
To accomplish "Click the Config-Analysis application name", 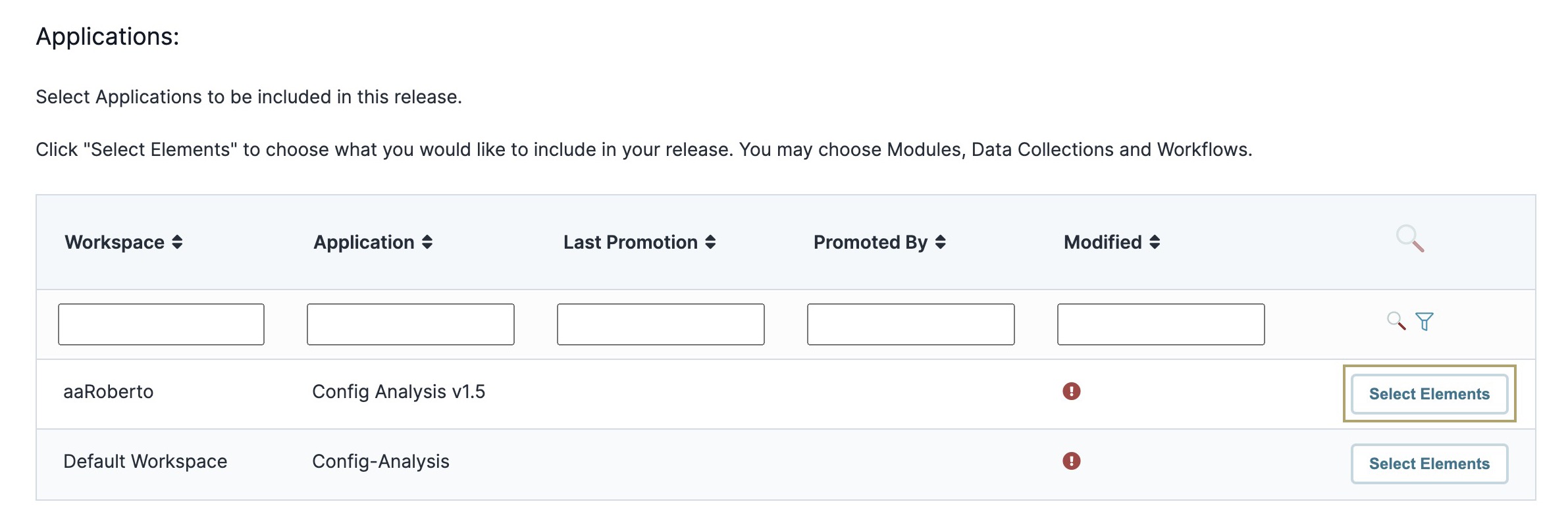I will click(380, 461).
